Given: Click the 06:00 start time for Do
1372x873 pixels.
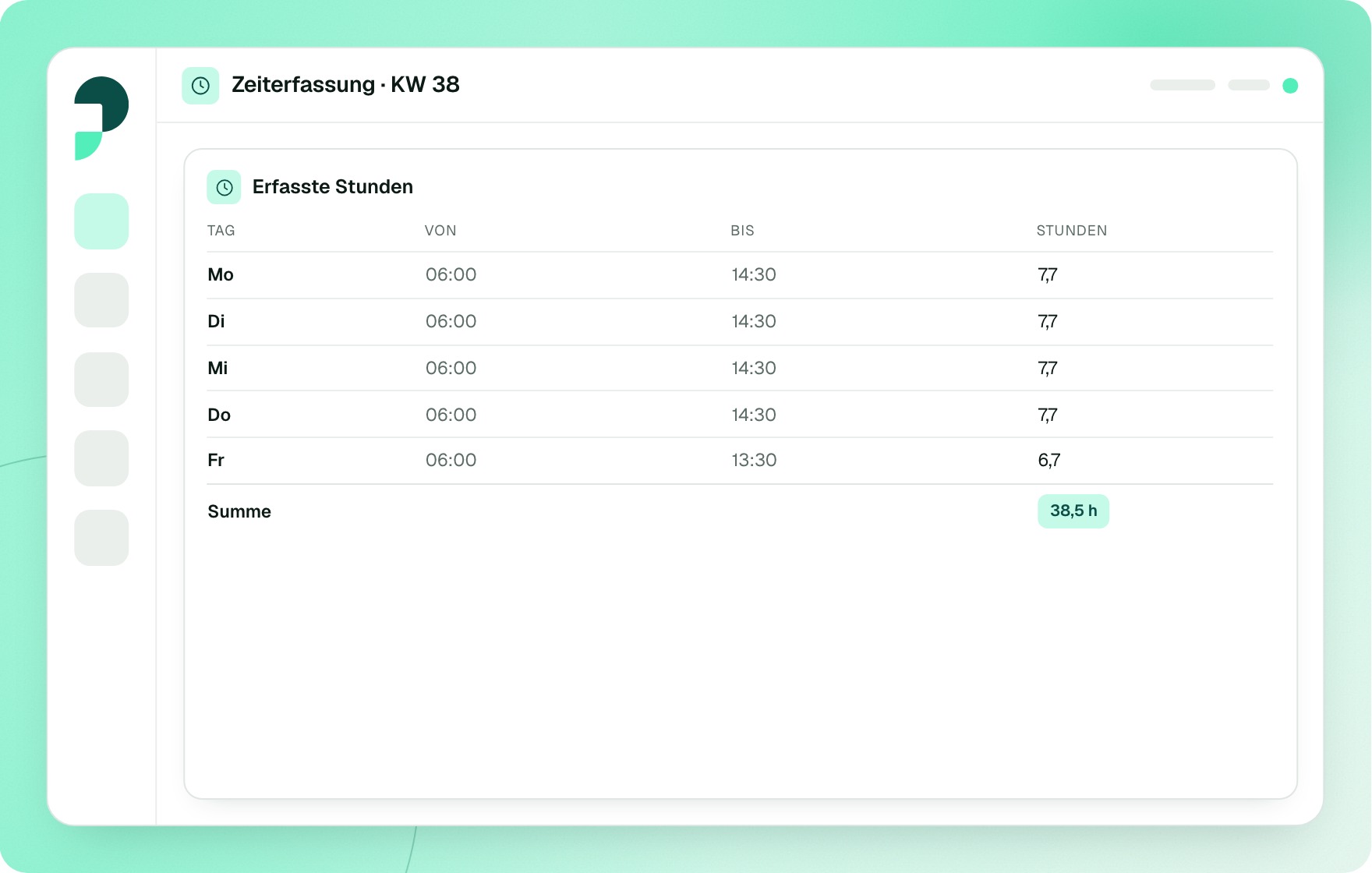Looking at the screenshot, I should [451, 415].
